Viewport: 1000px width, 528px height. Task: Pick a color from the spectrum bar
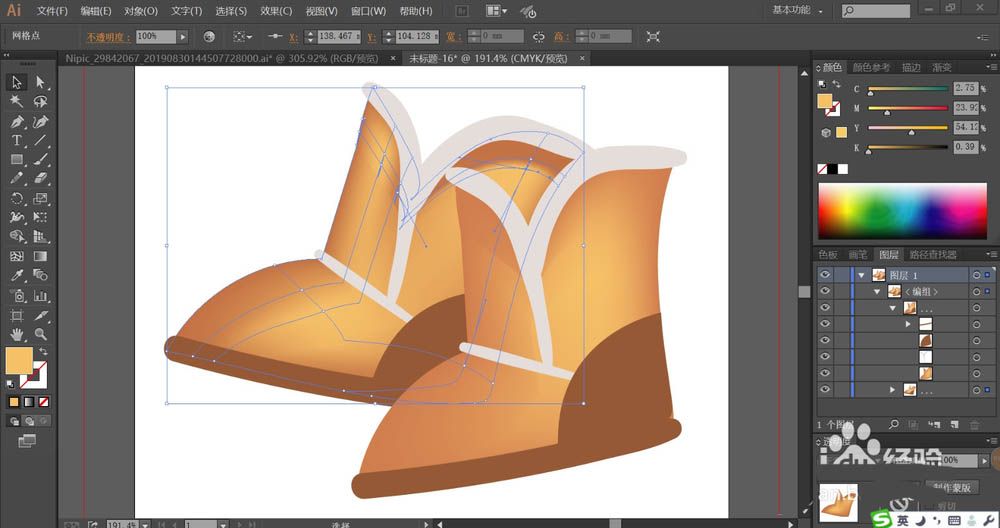[903, 210]
